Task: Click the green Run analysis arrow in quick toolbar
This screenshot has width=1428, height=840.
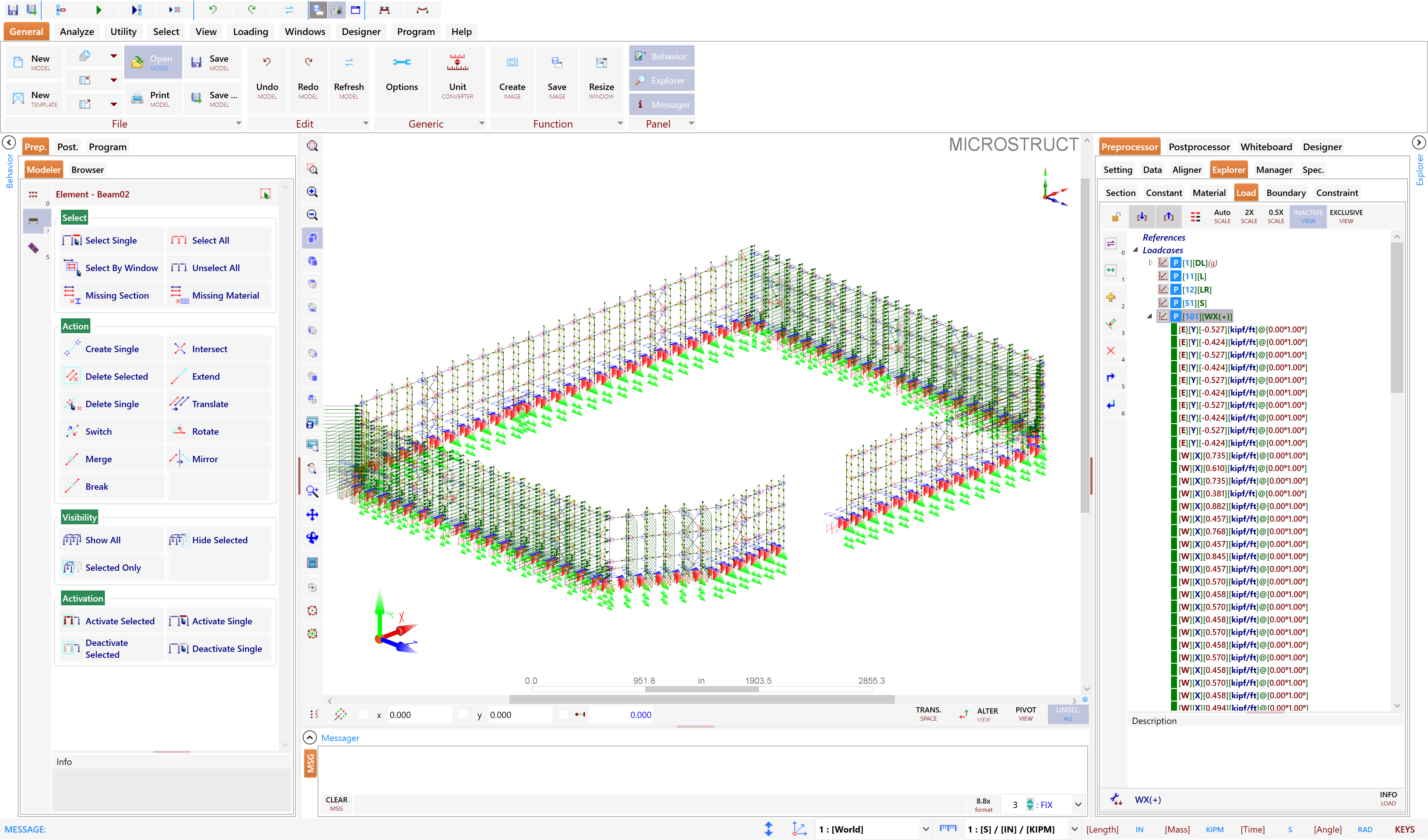Action: click(x=99, y=10)
